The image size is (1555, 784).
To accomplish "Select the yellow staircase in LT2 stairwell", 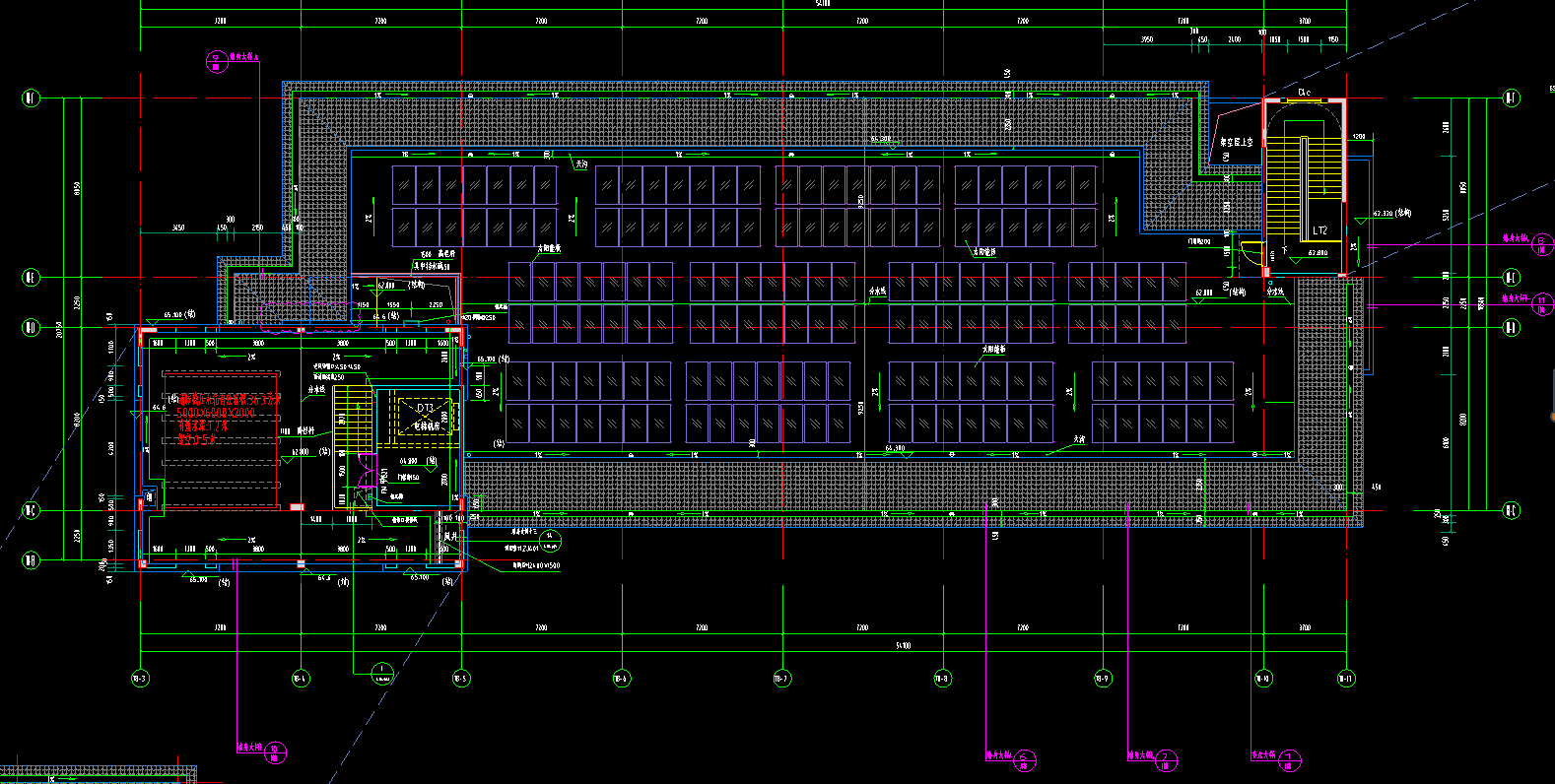I will click(1283, 187).
